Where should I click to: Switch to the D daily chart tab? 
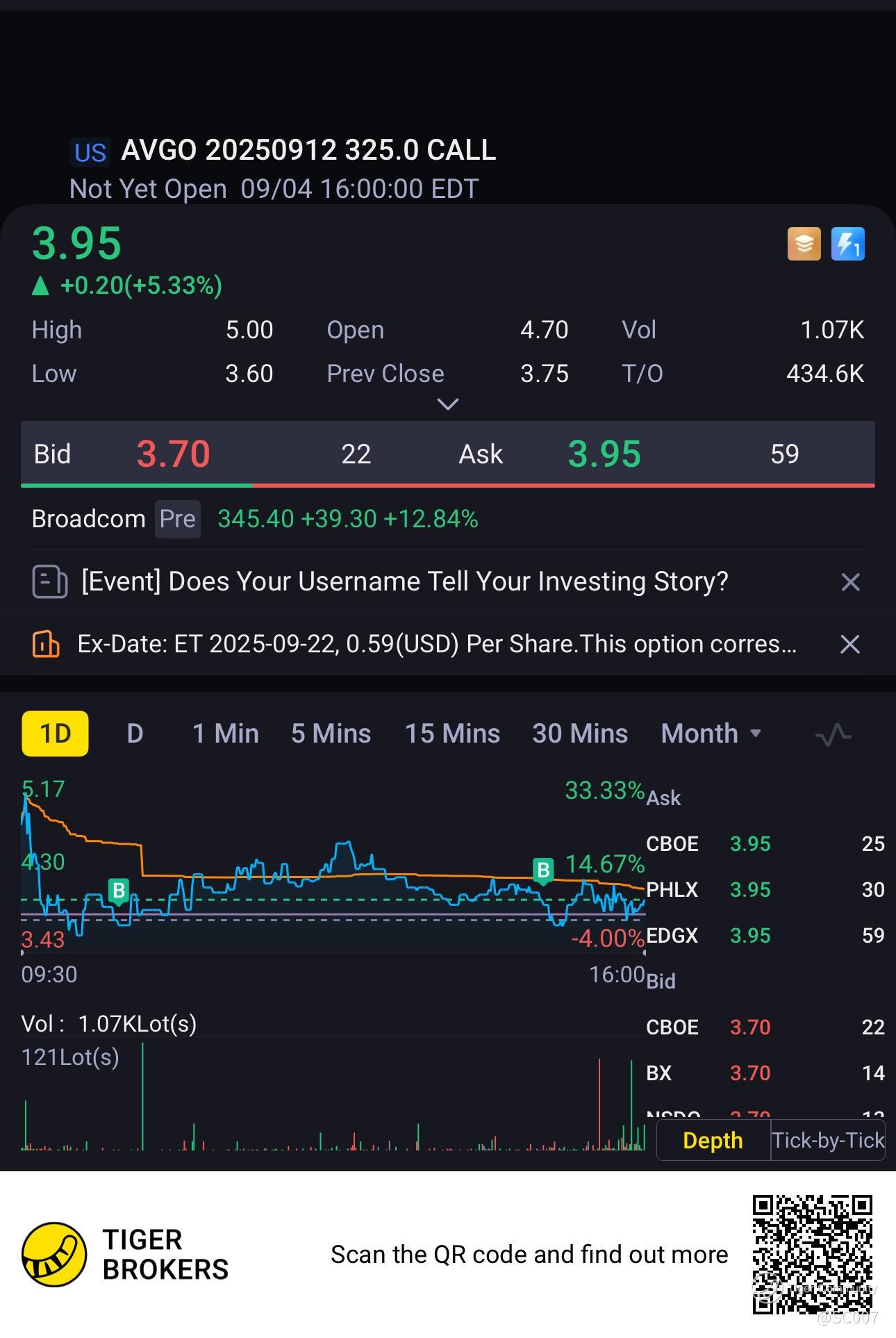pos(135,734)
